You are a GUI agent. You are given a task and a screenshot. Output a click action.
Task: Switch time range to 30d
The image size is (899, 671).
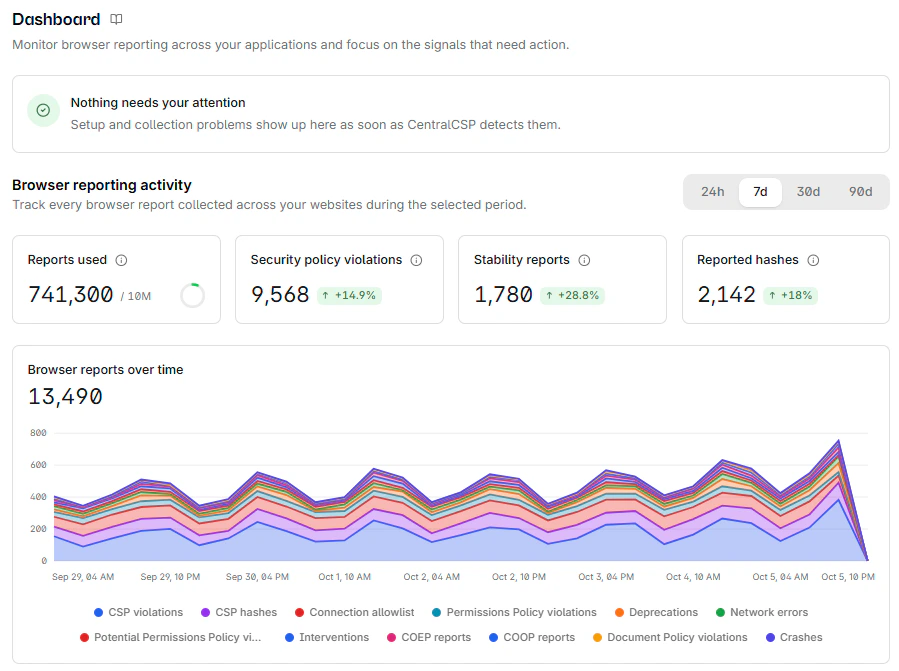[x=808, y=192]
